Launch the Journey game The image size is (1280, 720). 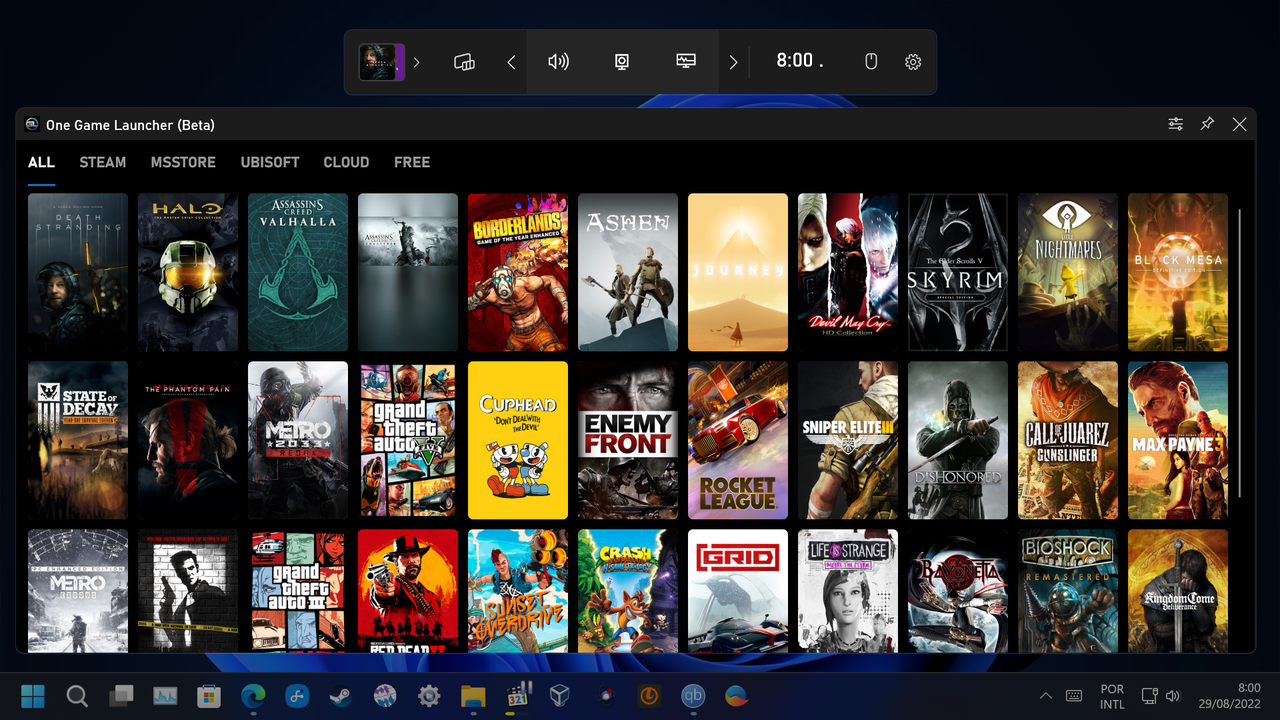click(x=738, y=272)
